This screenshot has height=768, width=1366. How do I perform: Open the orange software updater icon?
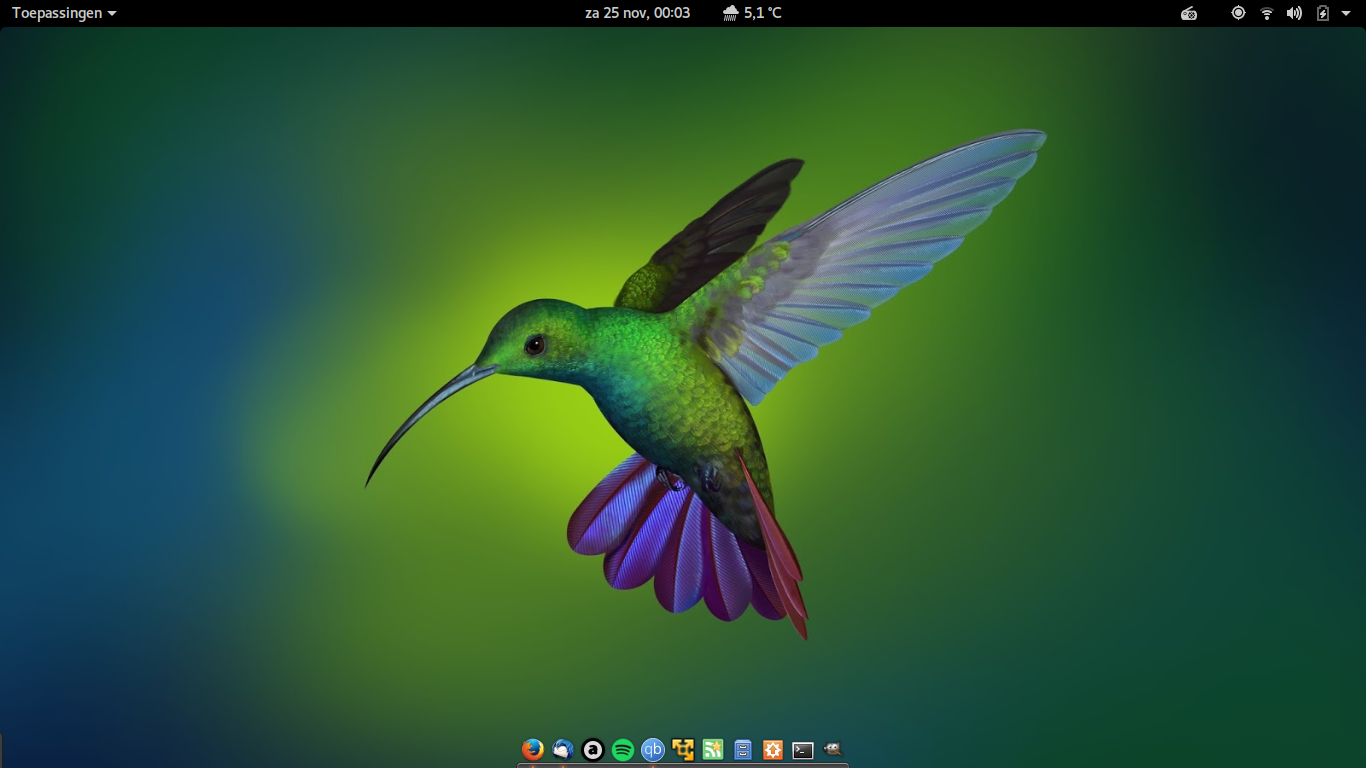pos(773,749)
